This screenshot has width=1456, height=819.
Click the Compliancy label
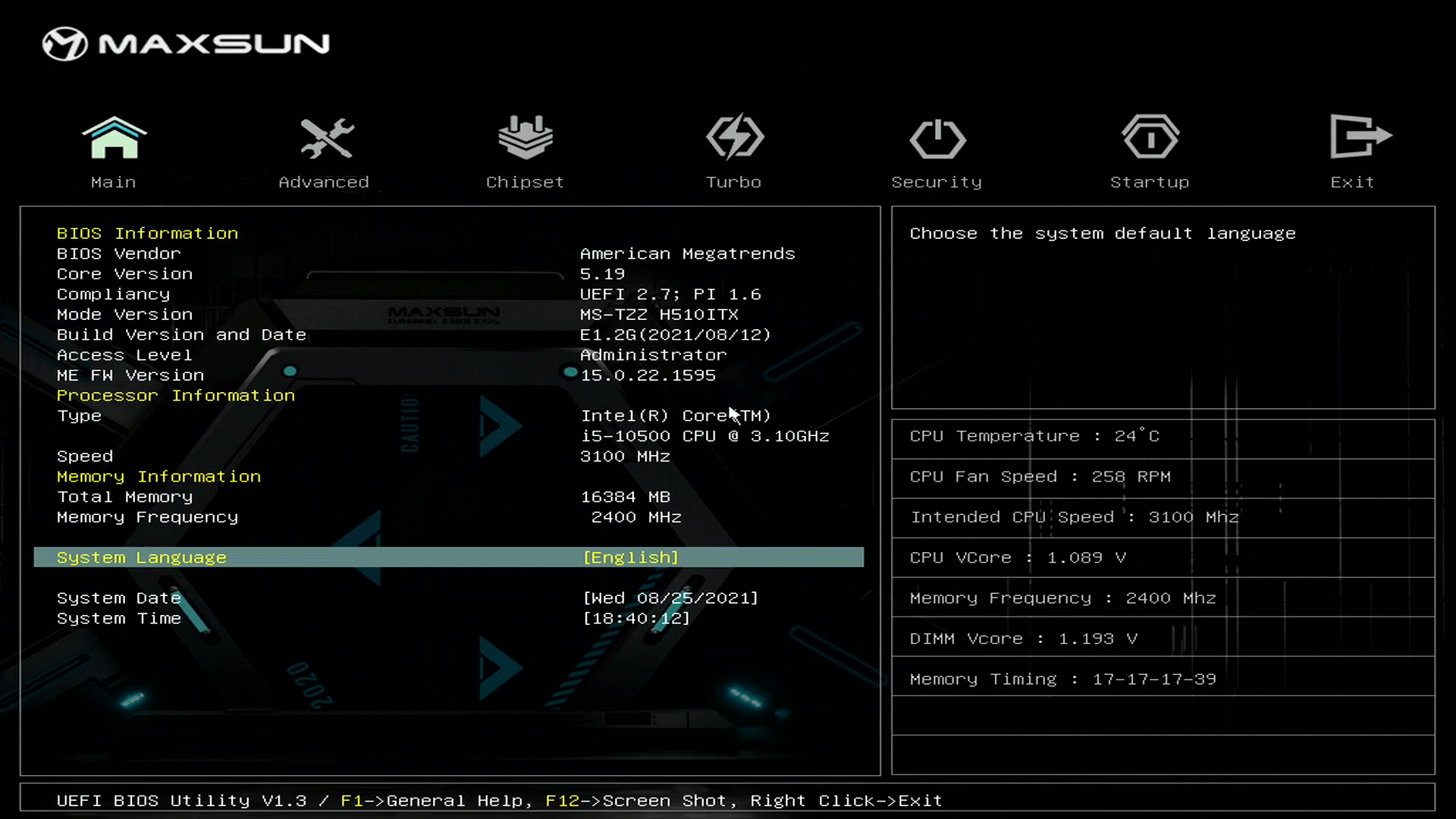tap(113, 294)
